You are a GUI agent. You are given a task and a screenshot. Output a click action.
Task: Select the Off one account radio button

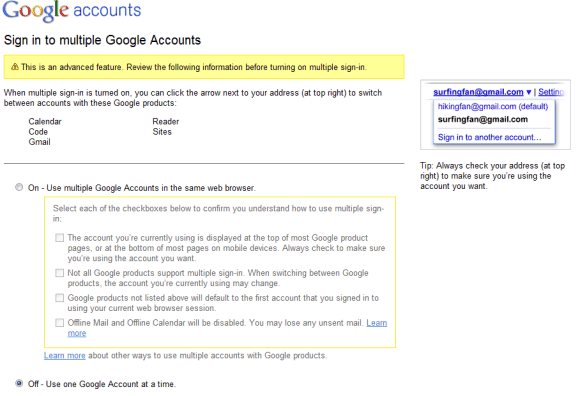[19, 384]
